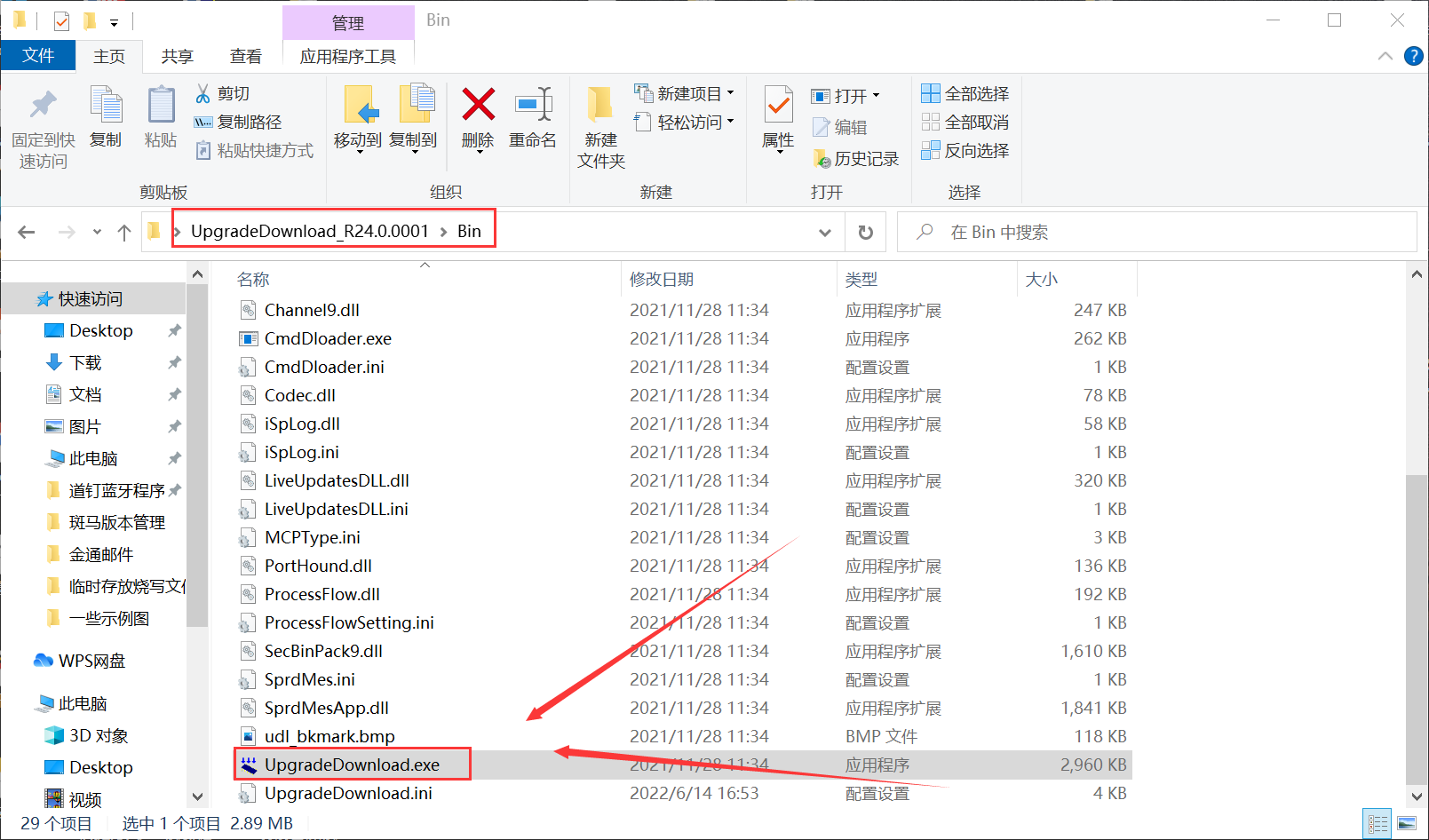Collapse the ribbon with the chevron
This screenshot has height=840, width=1429.
[1385, 56]
